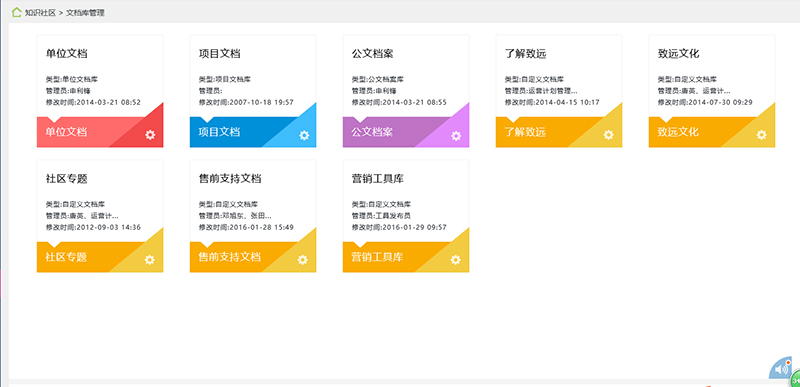Click 修改时间:2014-04-15 10:17 text
This screenshot has height=387, width=800.
[553, 102]
